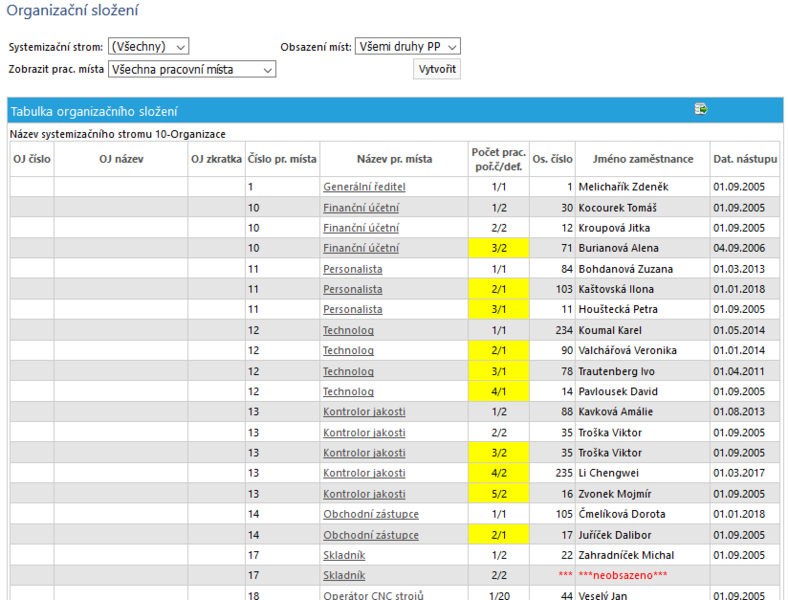This screenshot has width=788, height=600.
Task: Click date 01.03.2013 for Bohdanová Zuzana
Action: pyautogui.click(x=745, y=269)
